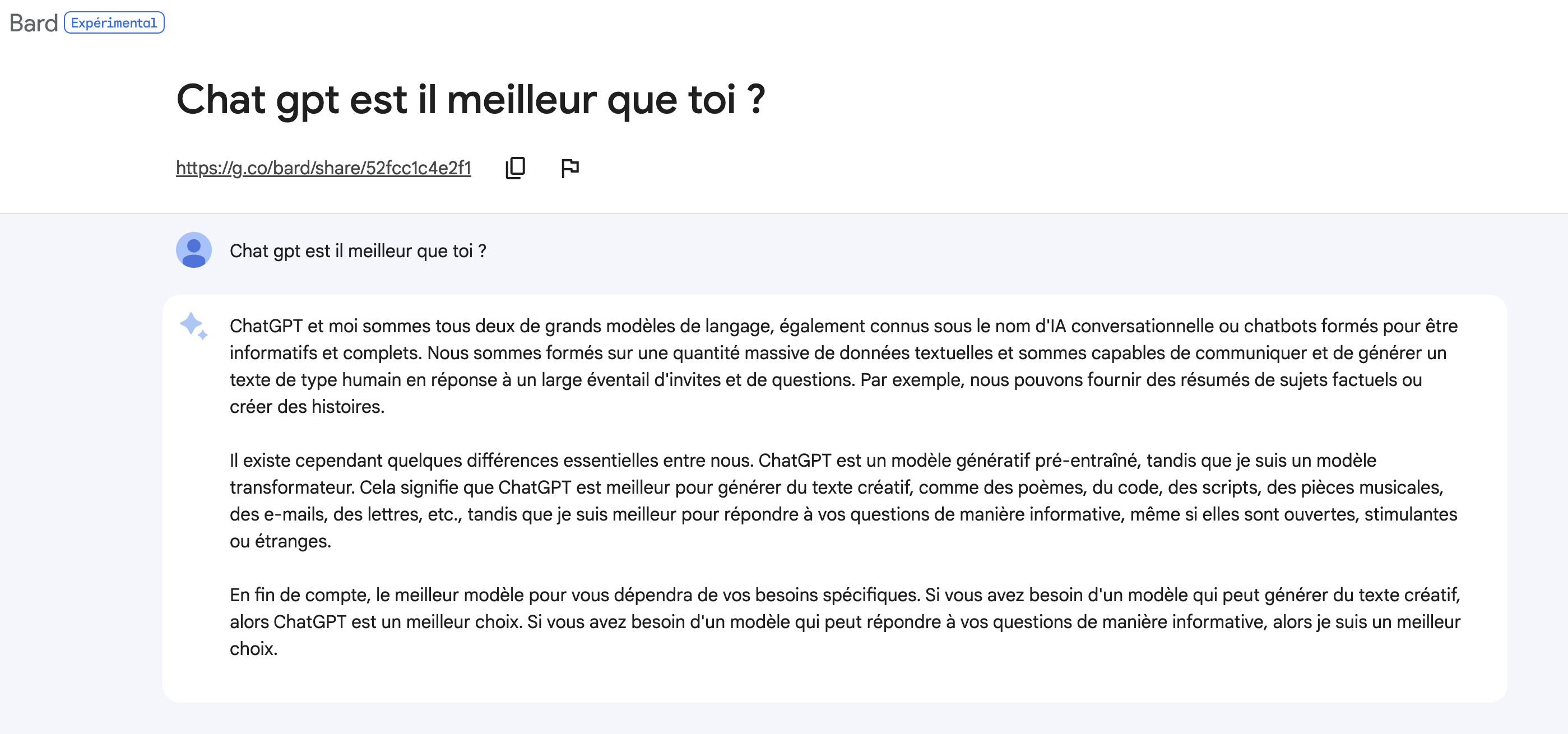Viewport: 1568px width, 734px height.
Task: Click the user question text
Action: [x=358, y=251]
